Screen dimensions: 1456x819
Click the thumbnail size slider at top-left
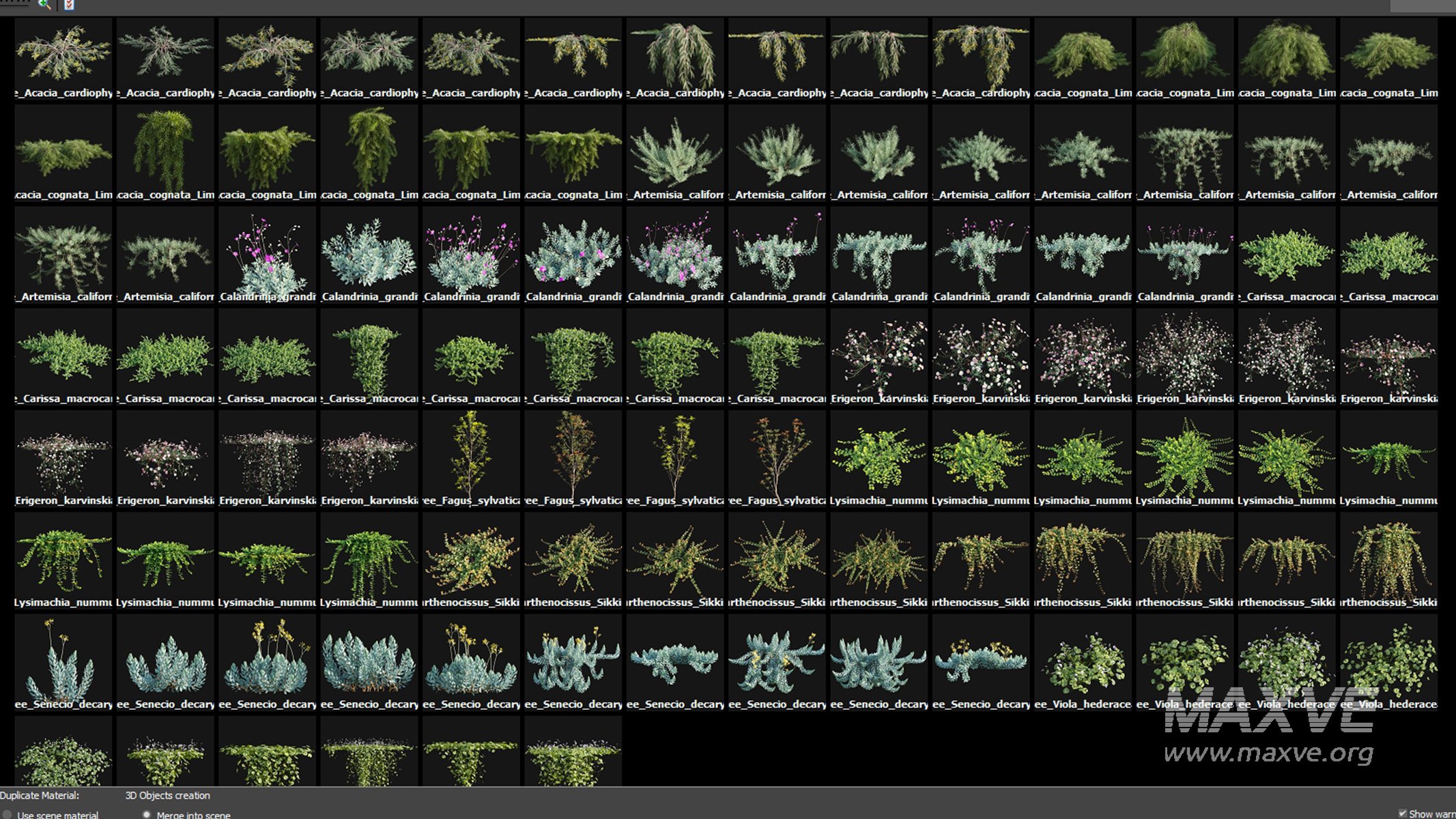coord(15,3)
